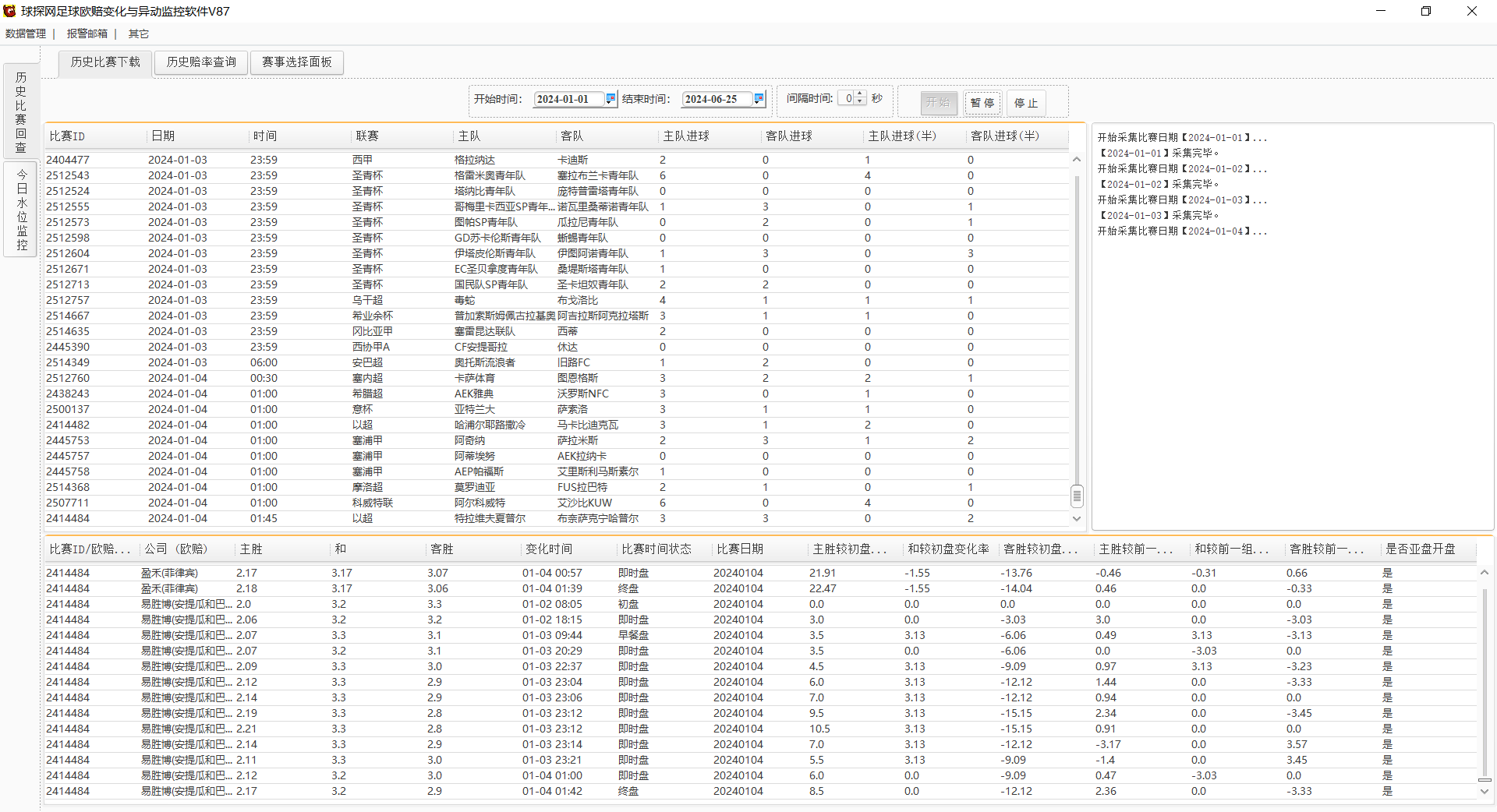This screenshot has width=1497, height=812.
Task: Sort by the 是否亚盘开盘 column header
Action: coord(1429,549)
